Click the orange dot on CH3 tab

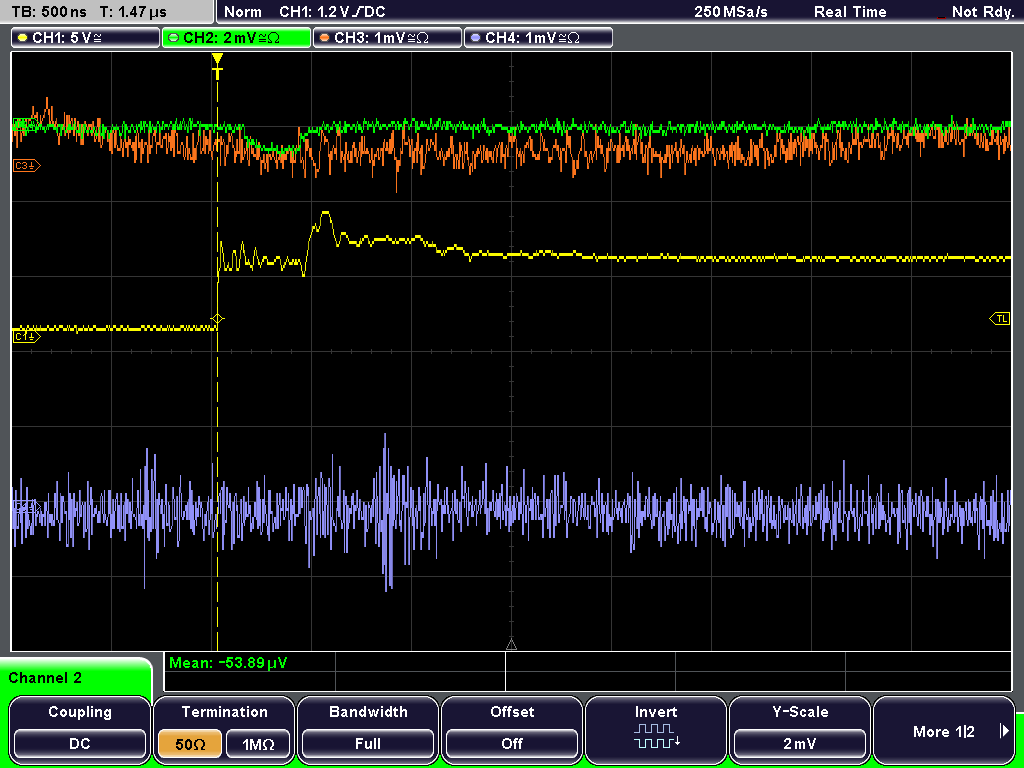[x=324, y=38]
